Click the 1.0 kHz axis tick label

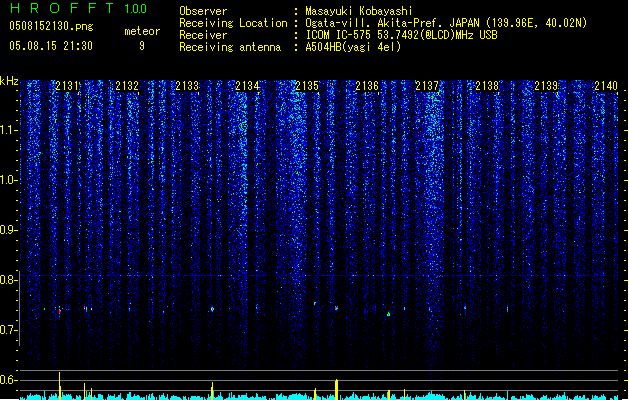click(8, 180)
